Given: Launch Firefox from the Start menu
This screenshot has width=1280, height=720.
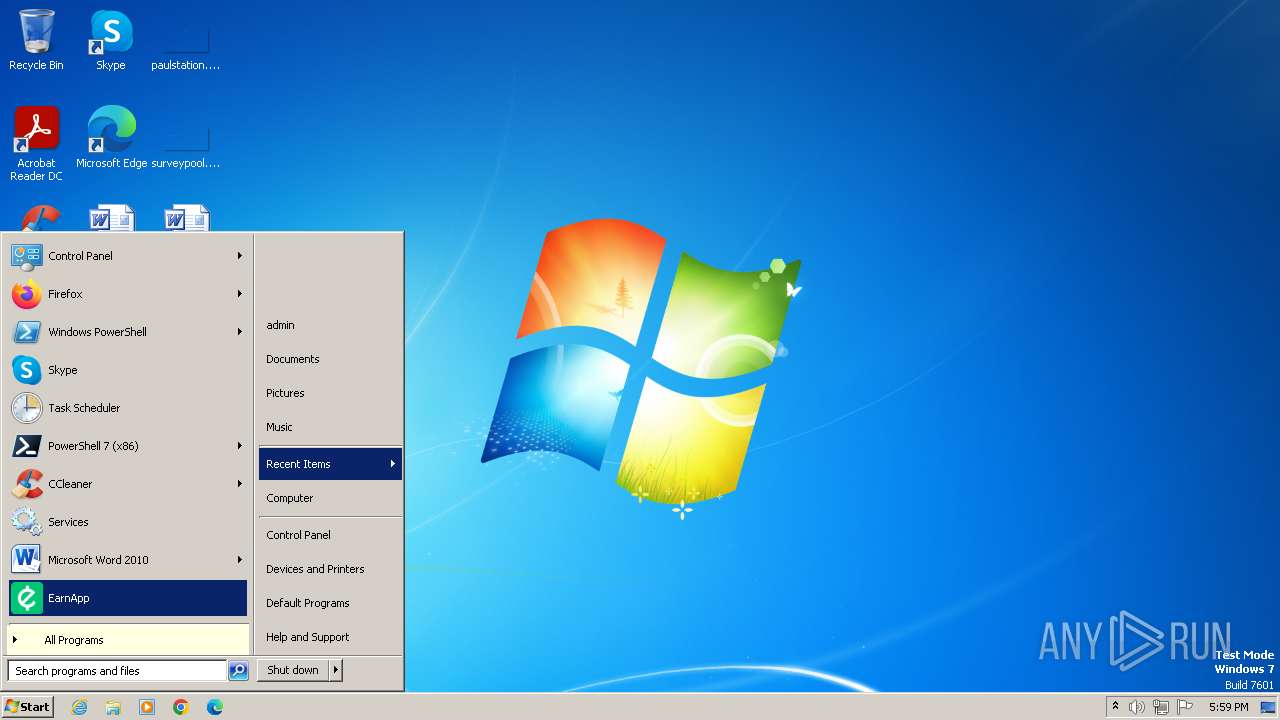Looking at the screenshot, I should [127, 294].
